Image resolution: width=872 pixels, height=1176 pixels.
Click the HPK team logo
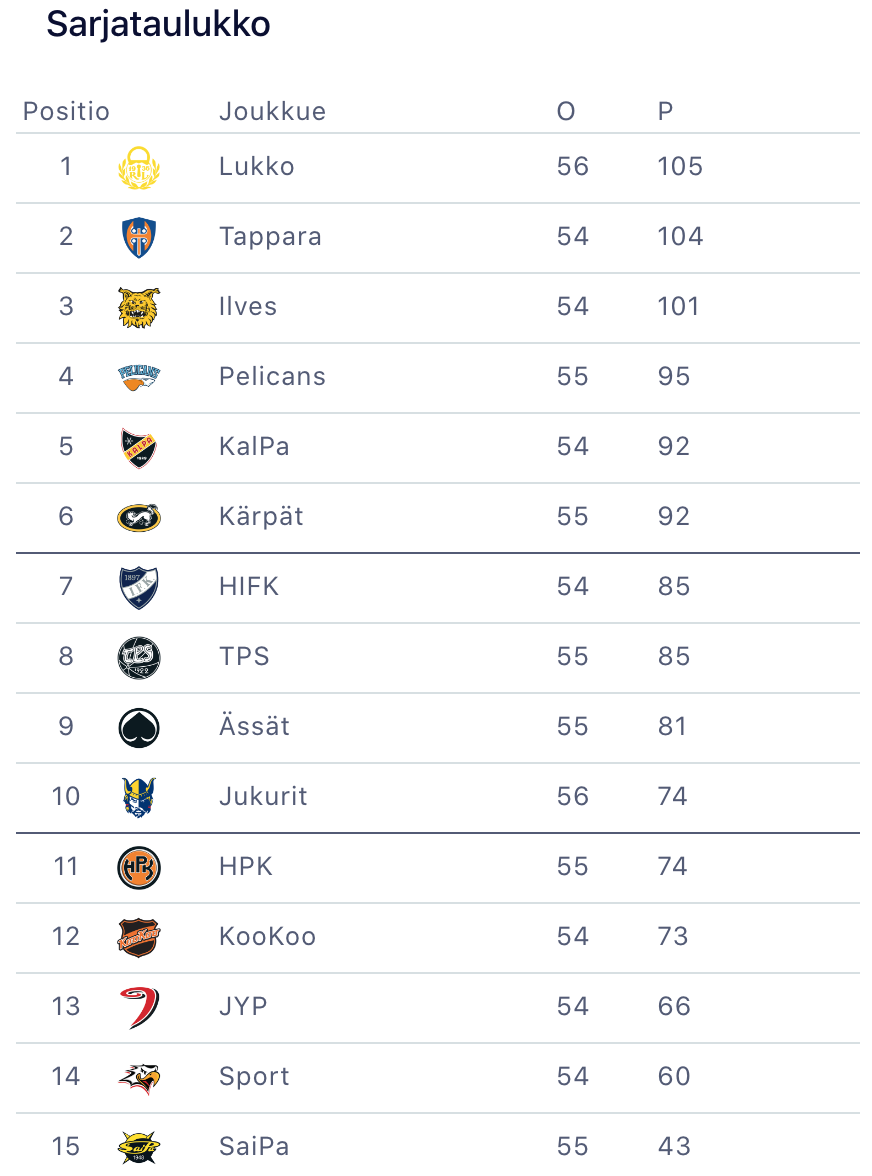pyautogui.click(x=139, y=867)
